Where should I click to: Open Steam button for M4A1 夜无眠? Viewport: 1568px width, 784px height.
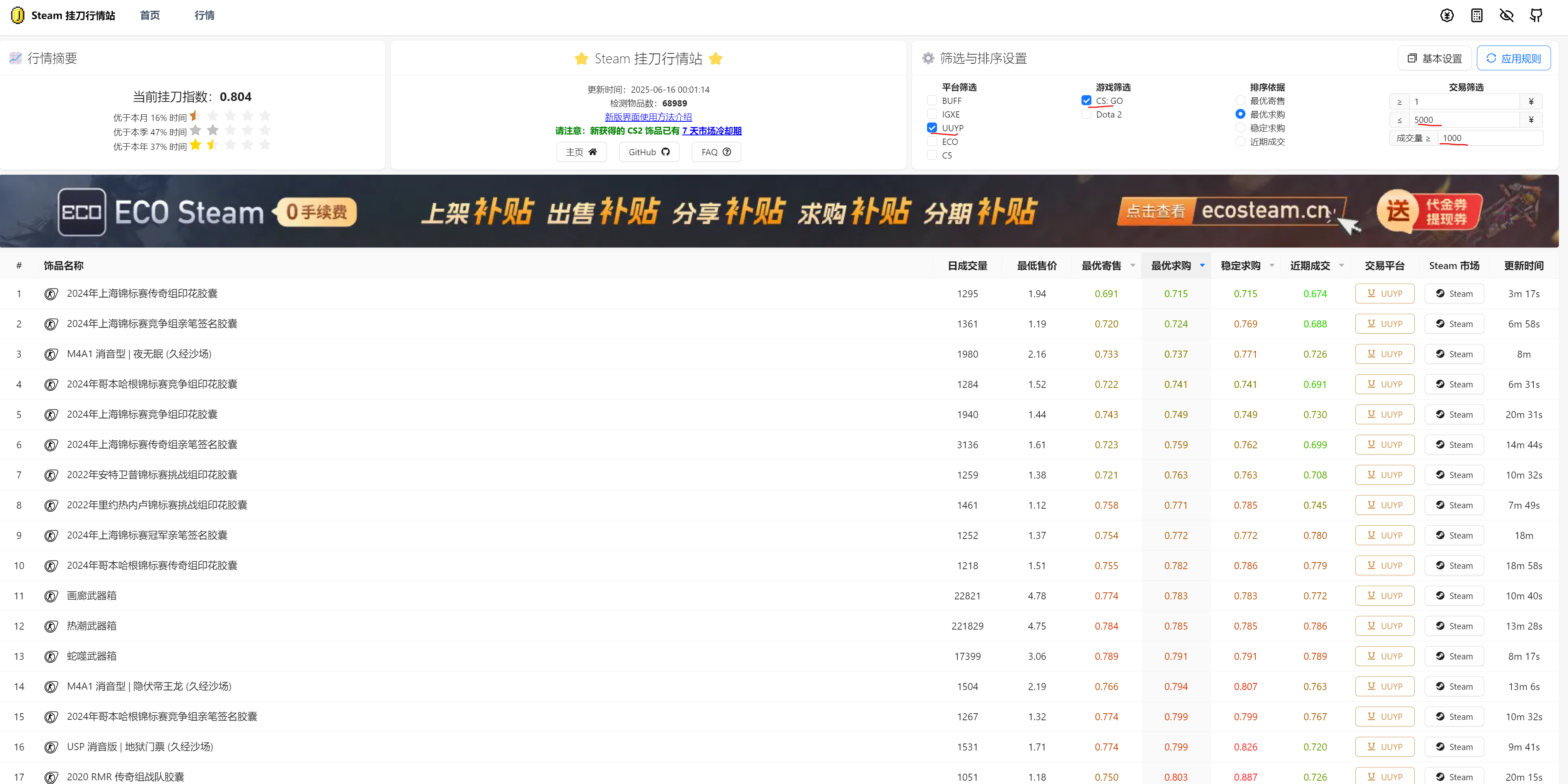[x=1454, y=354]
